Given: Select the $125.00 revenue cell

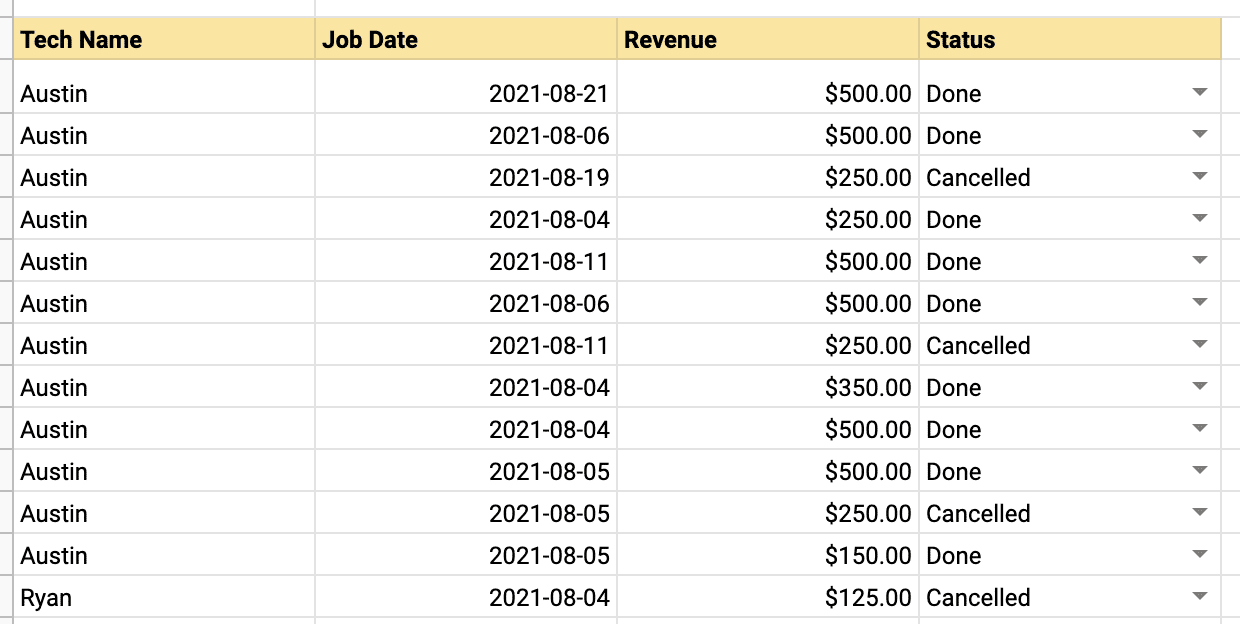Looking at the screenshot, I should pyautogui.click(x=768, y=597).
